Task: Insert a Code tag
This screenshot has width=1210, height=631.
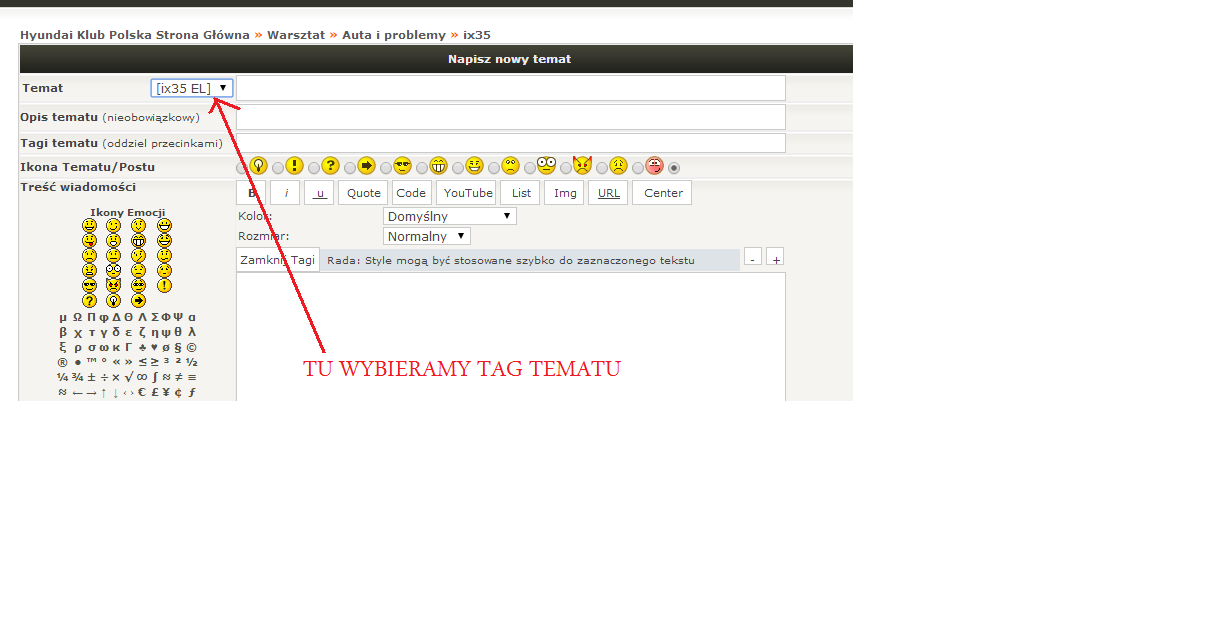Action: (411, 193)
